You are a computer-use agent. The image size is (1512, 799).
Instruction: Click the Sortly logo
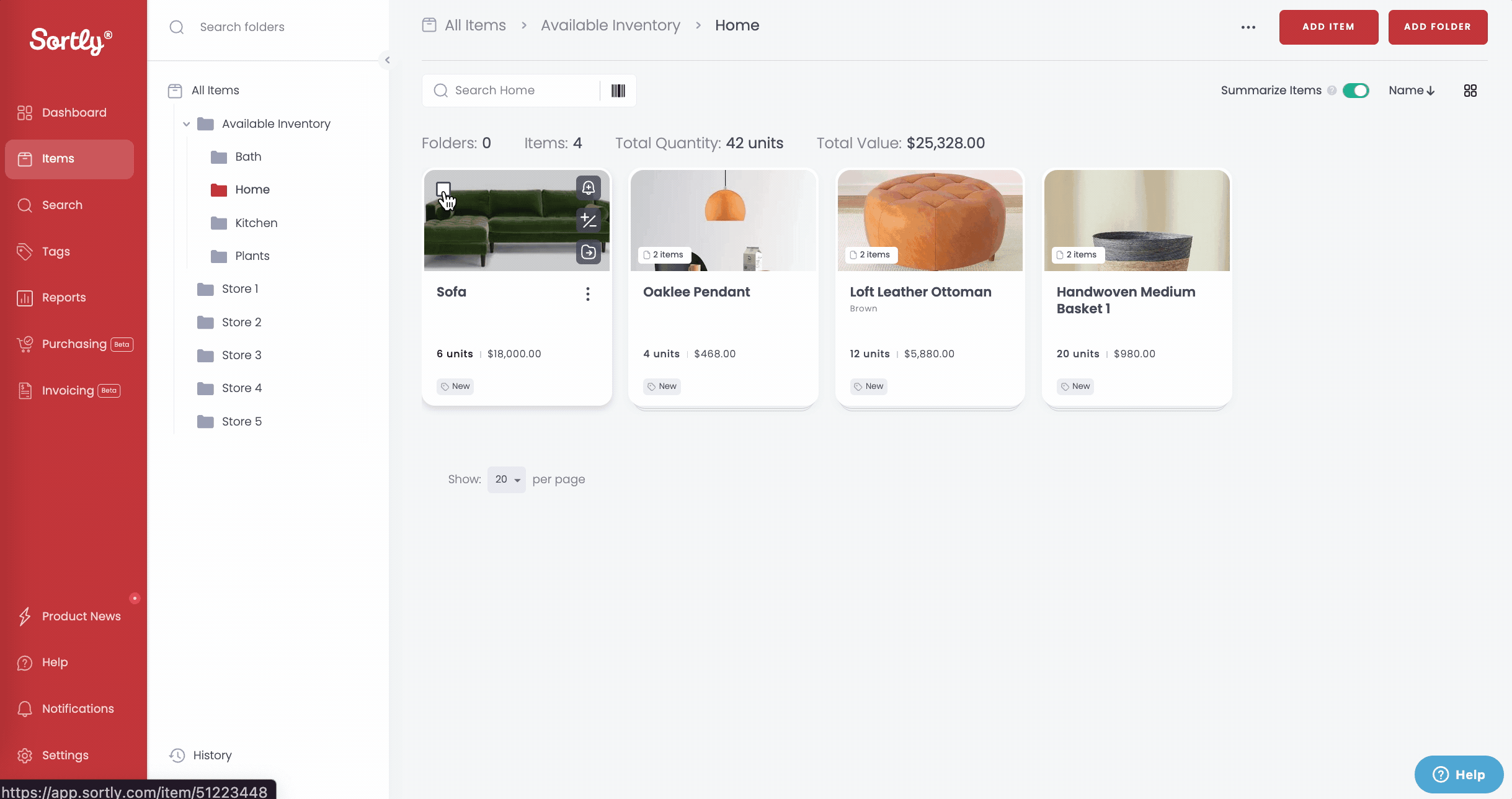[x=71, y=41]
